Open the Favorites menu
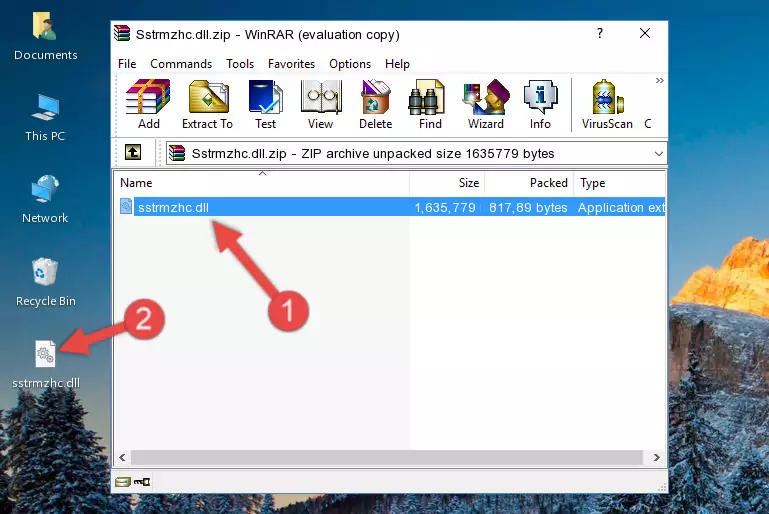Viewport: 769px width, 514px height. pos(291,64)
